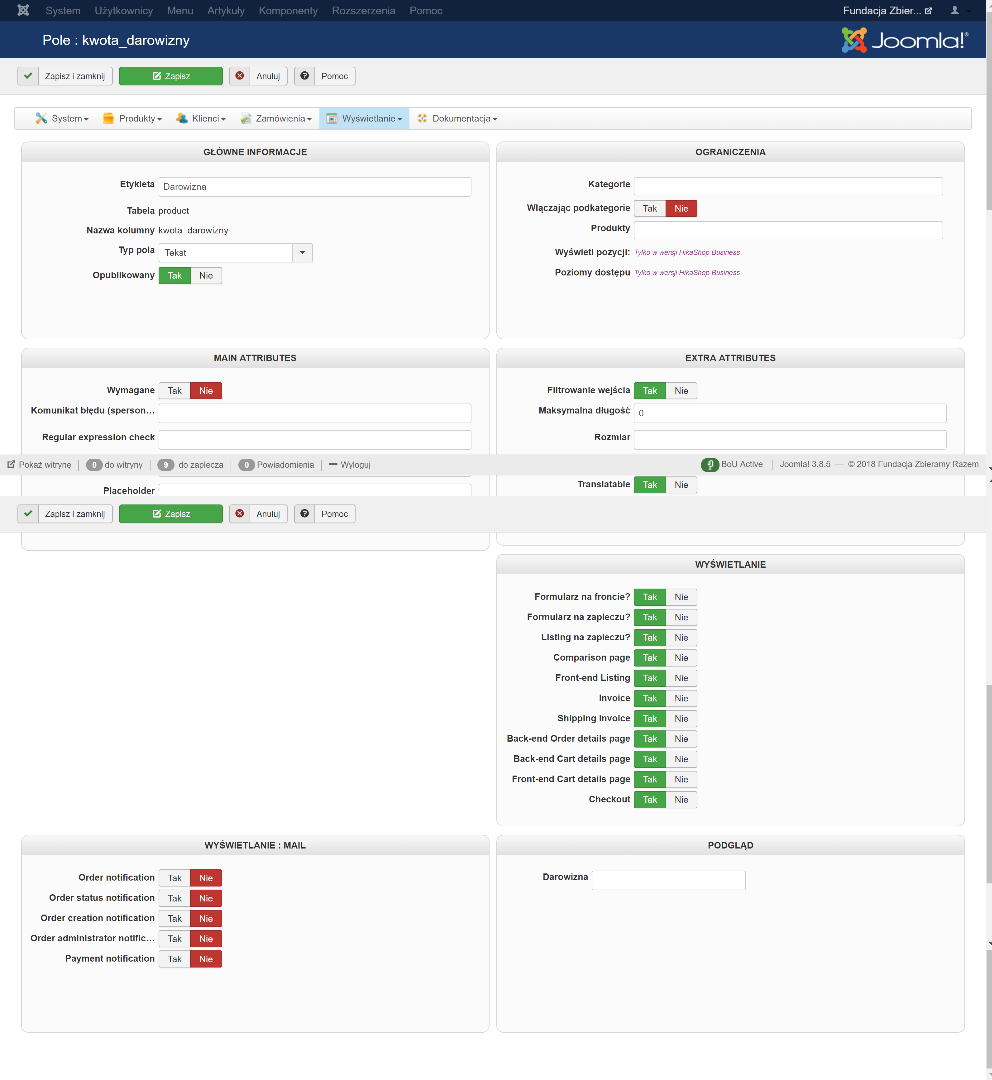Expand the Dokumentacja dropdown menu
Image resolution: width=992 pixels, height=1080 pixels.
point(457,118)
